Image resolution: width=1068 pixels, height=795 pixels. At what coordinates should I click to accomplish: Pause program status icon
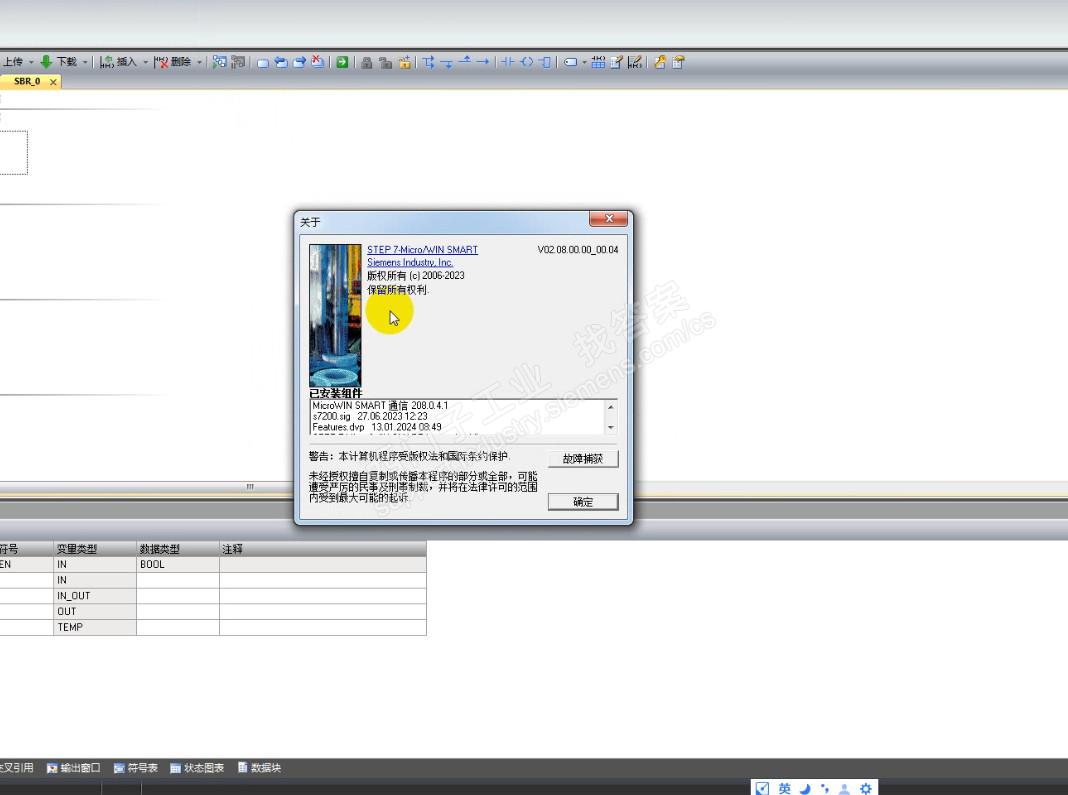(x=238, y=62)
